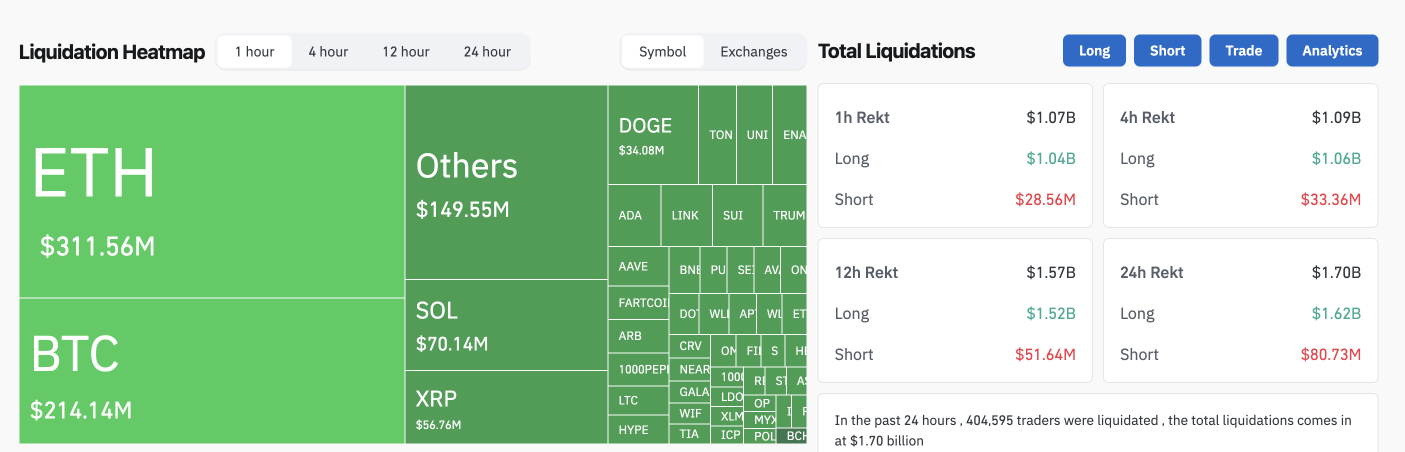Click the 1h Rekt liquidation card
The height and width of the screenshot is (452, 1405).
click(955, 156)
